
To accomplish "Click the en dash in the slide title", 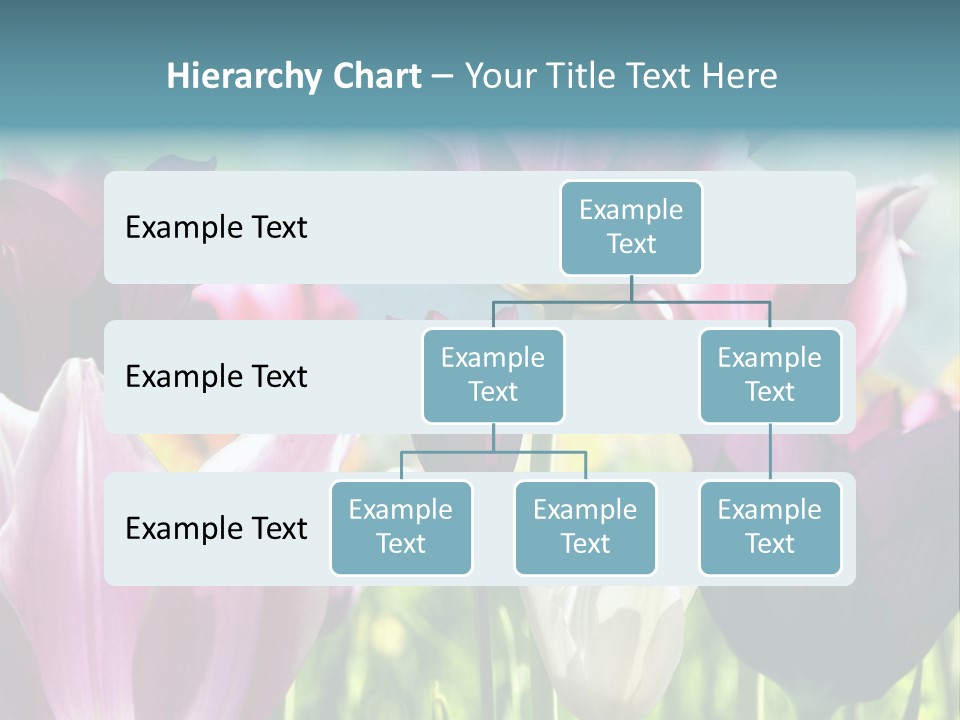I will [442, 77].
